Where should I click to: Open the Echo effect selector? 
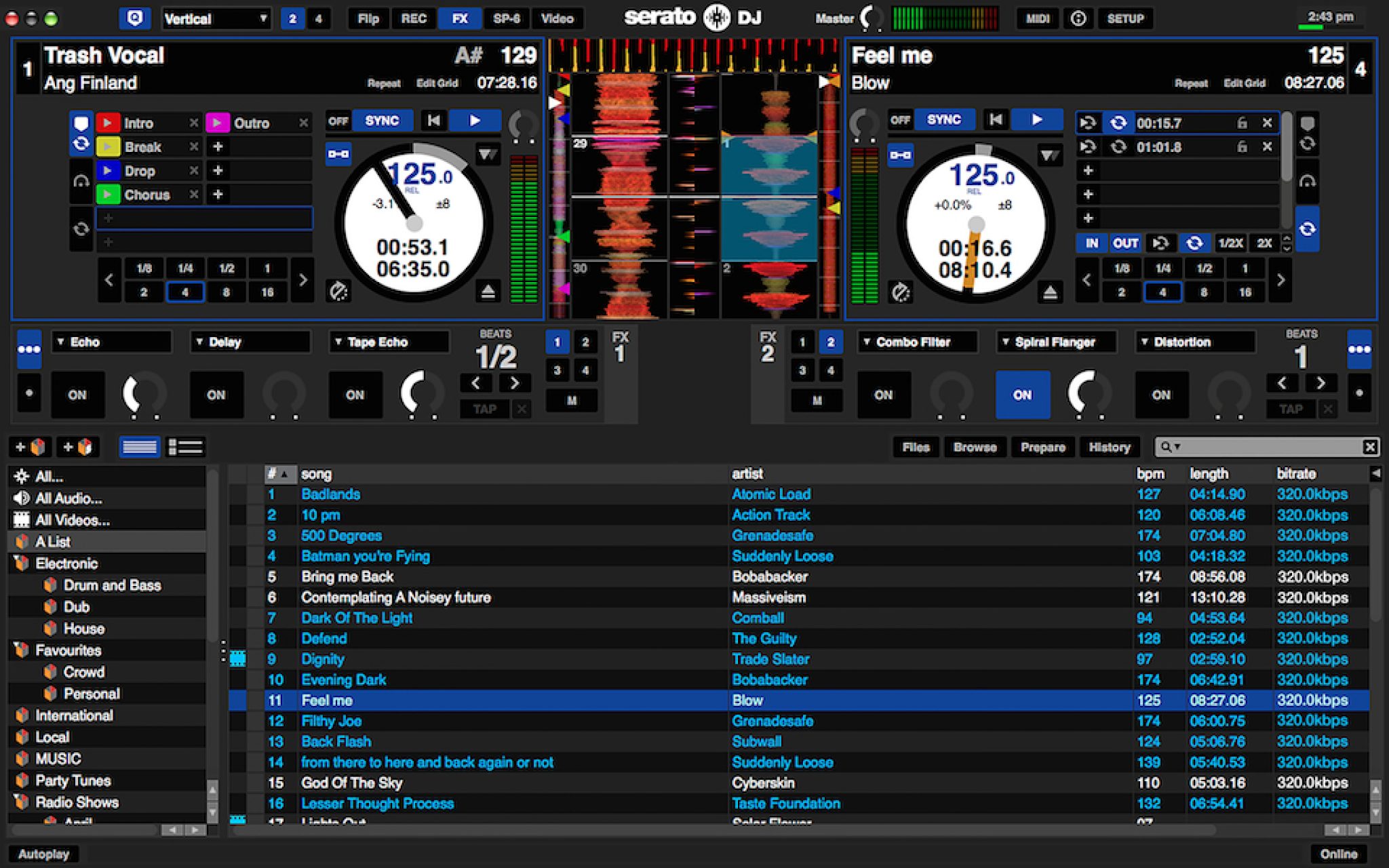point(111,342)
